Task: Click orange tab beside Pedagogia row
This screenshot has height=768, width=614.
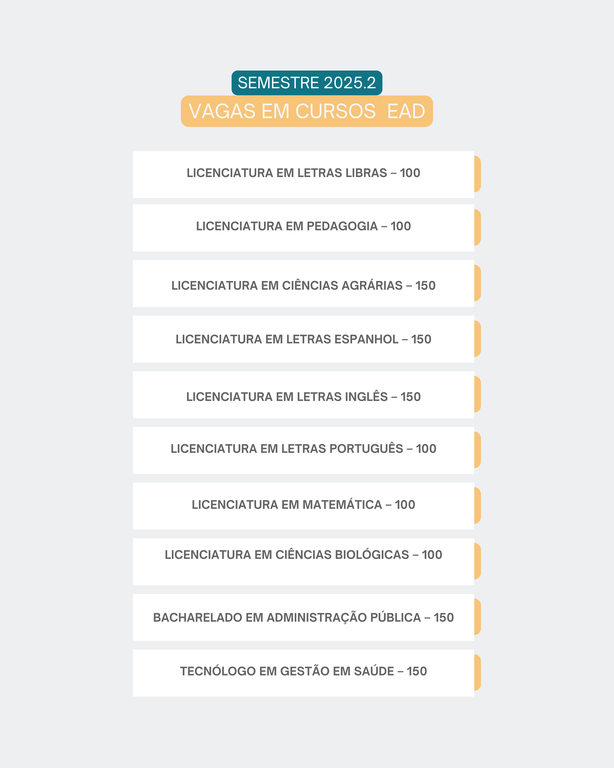Action: click(477, 228)
